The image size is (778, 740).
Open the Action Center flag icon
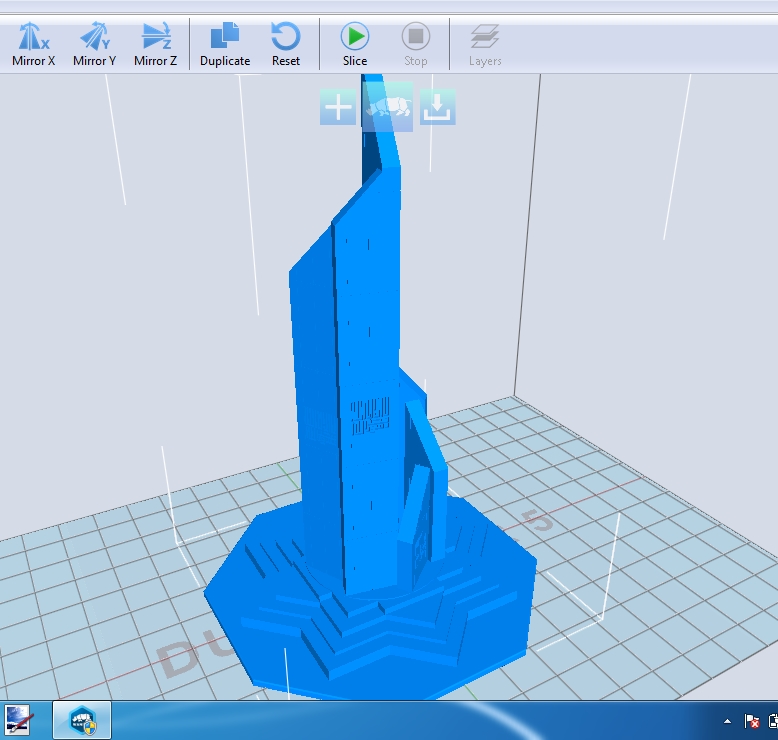pos(751,721)
